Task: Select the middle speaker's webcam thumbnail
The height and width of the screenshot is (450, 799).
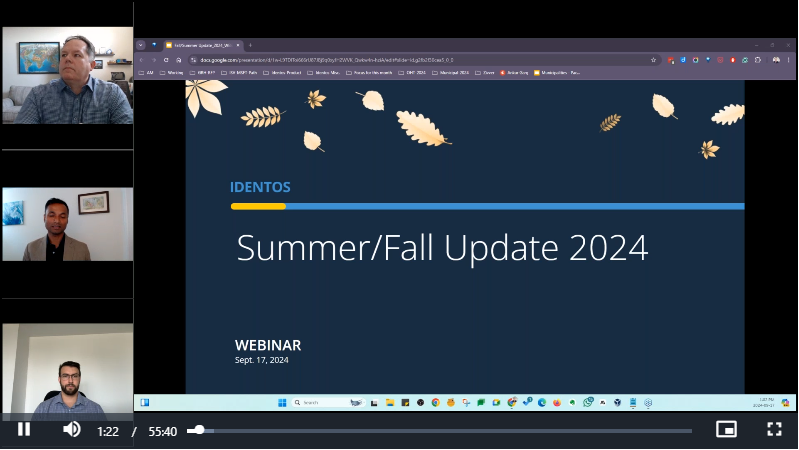Action: (x=67, y=224)
